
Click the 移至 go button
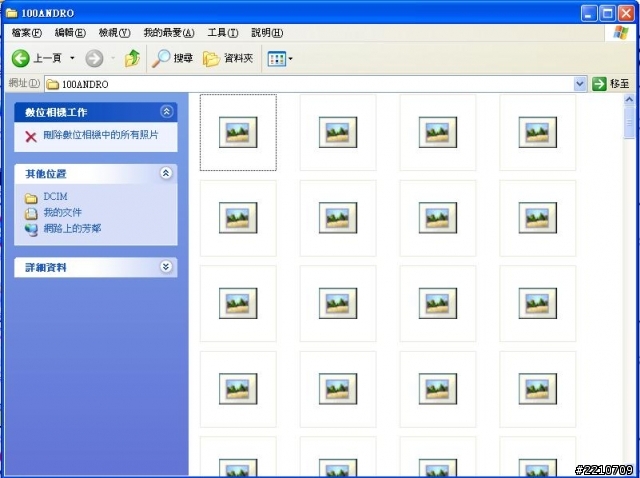(x=610, y=84)
